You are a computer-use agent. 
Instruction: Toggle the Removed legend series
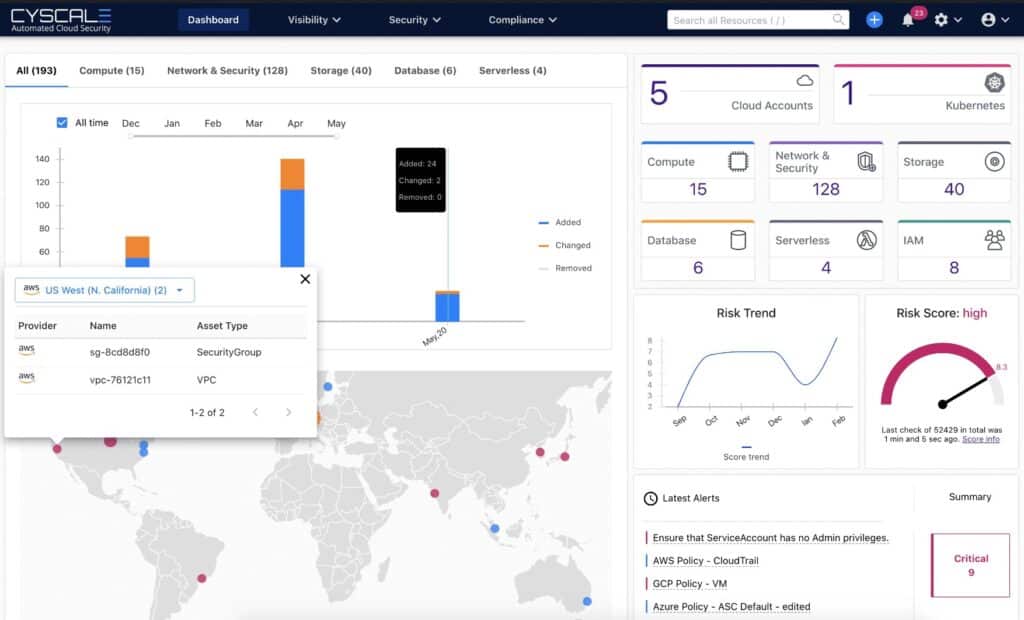pyautogui.click(x=565, y=268)
